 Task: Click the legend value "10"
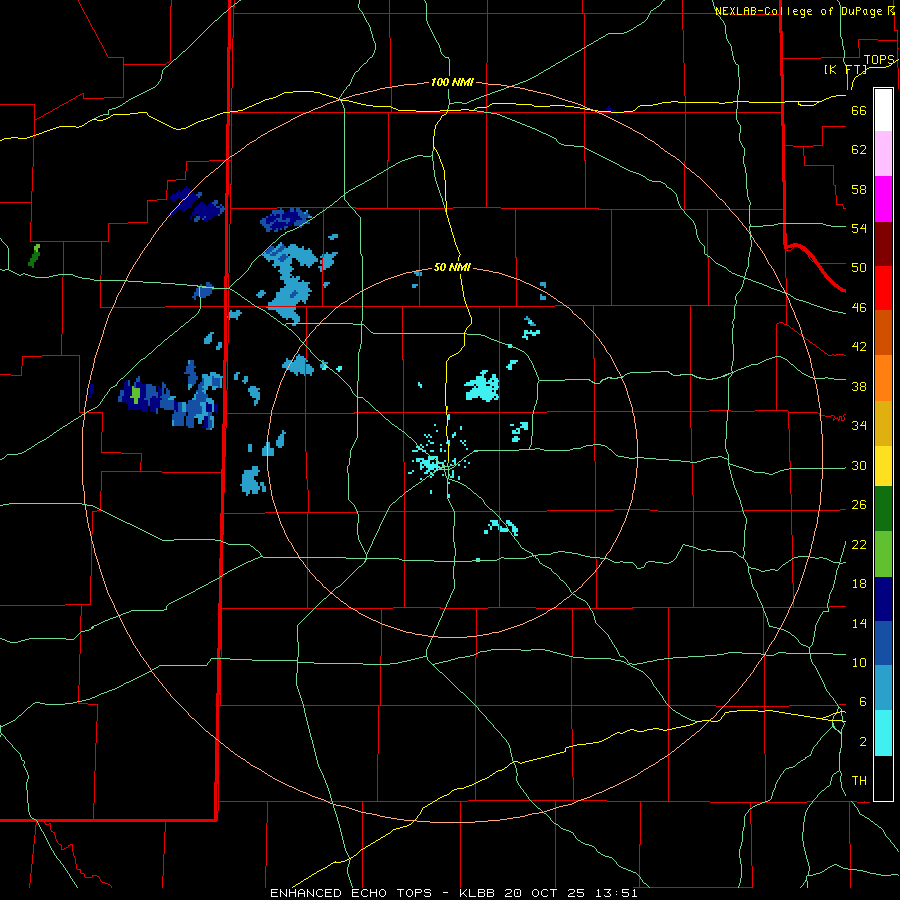(859, 662)
